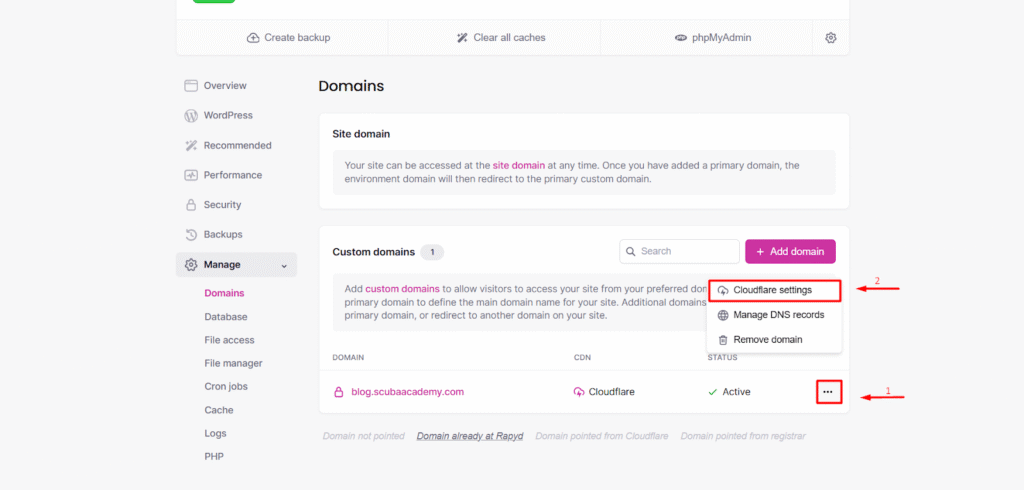Clear all caches

click(500, 38)
